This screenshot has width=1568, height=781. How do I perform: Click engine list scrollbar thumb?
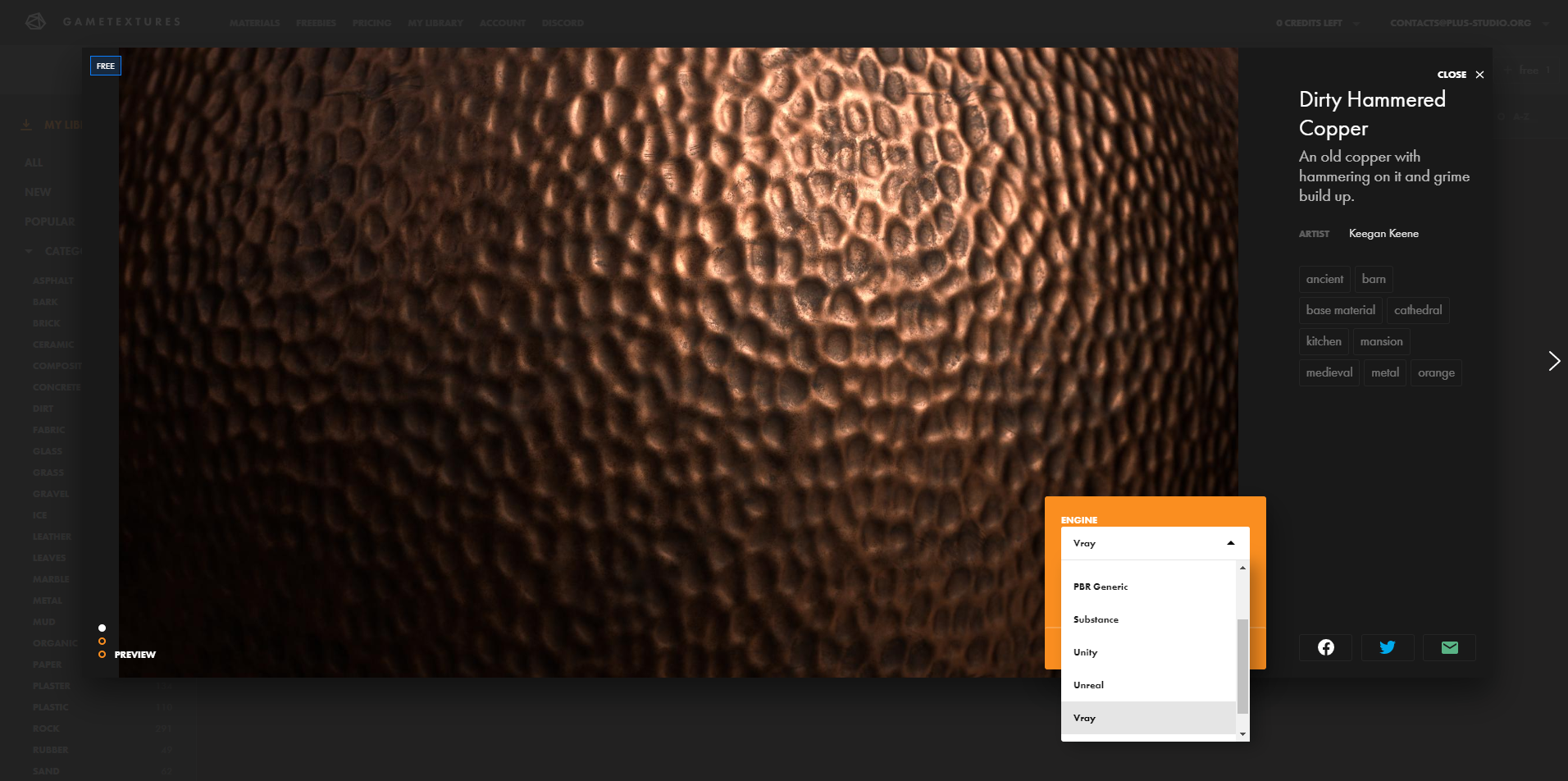(x=1242, y=666)
